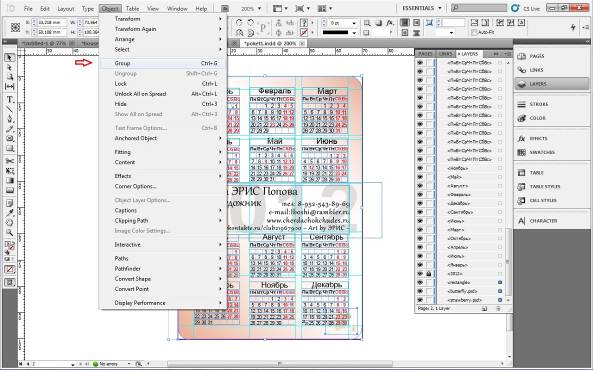Open the Swatches panel button
Image resolution: width=593 pixels, height=370 pixels.
pos(551,152)
